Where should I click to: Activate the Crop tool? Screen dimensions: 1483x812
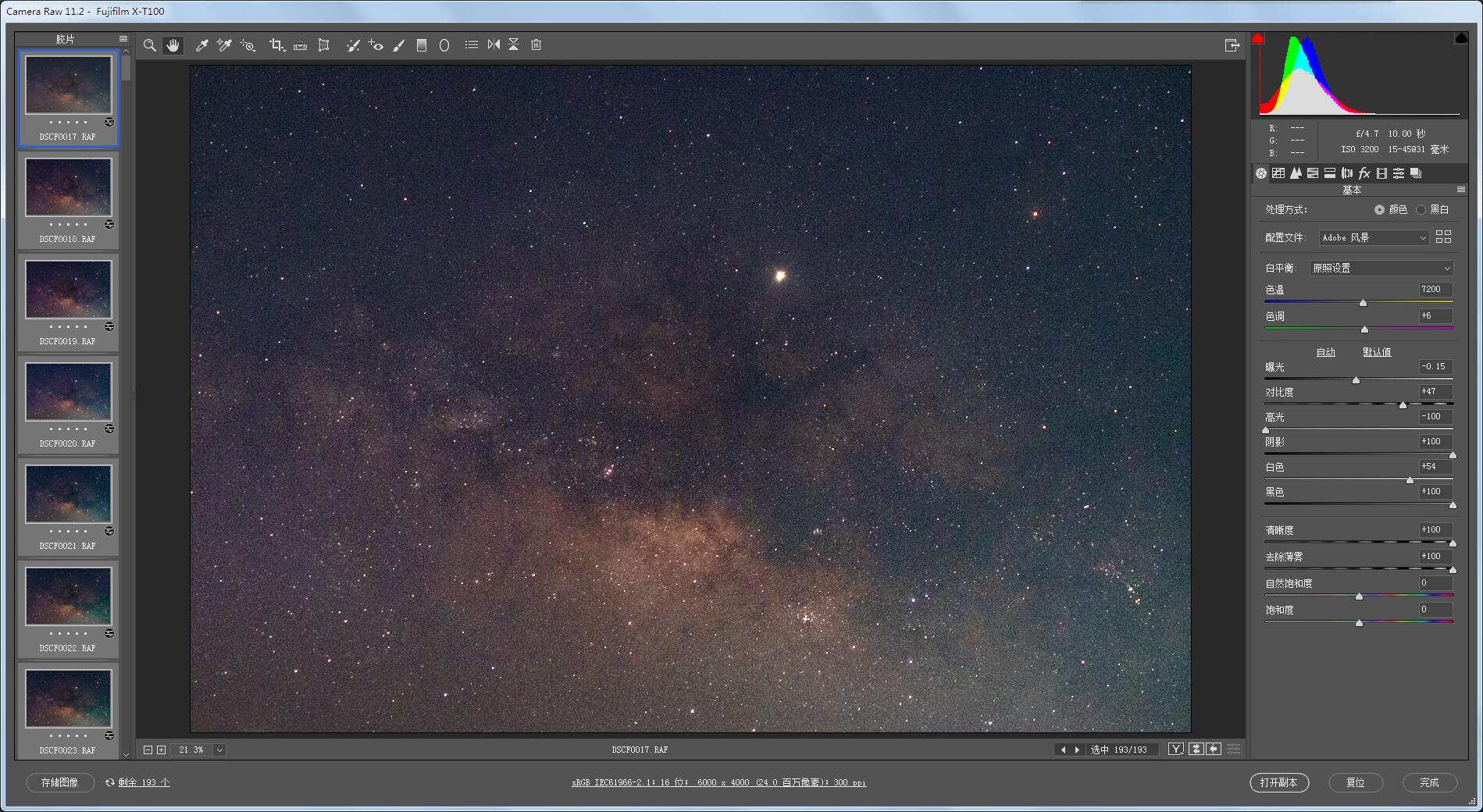tap(277, 45)
